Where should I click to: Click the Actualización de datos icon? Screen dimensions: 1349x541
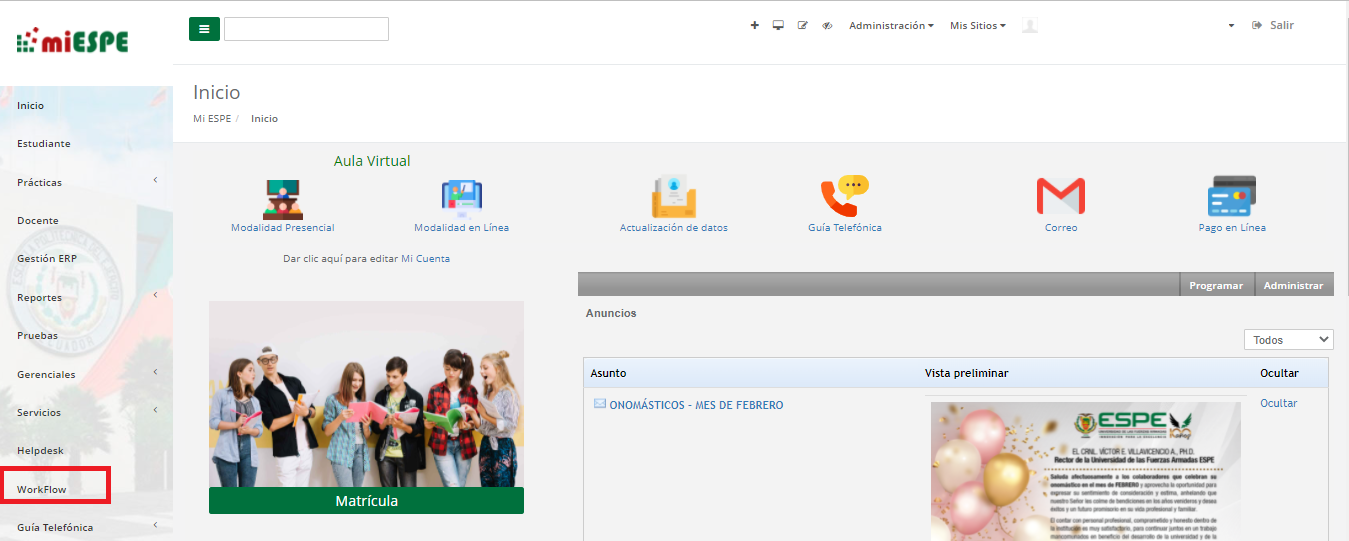point(673,197)
